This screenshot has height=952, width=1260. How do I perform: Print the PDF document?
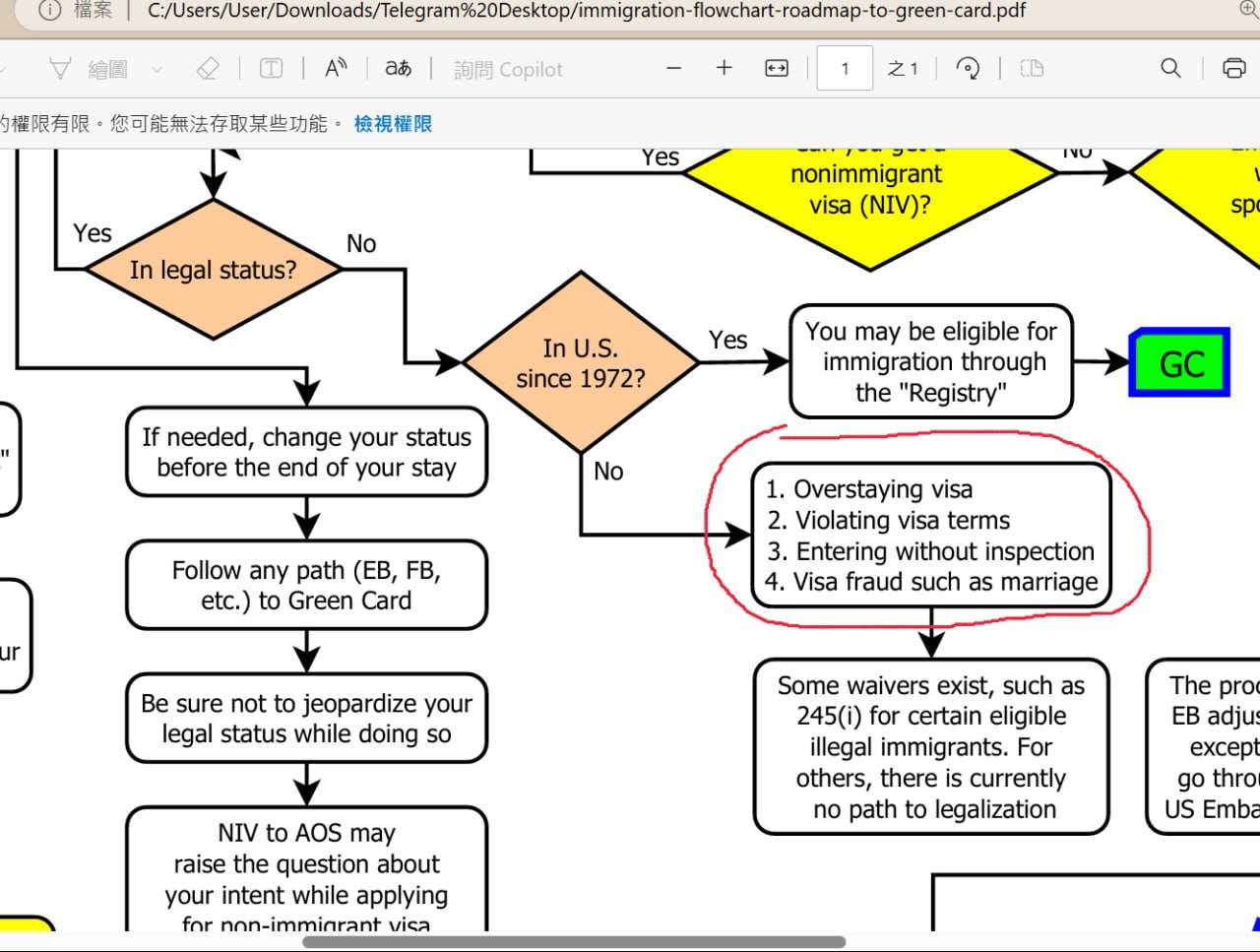click(x=1232, y=69)
